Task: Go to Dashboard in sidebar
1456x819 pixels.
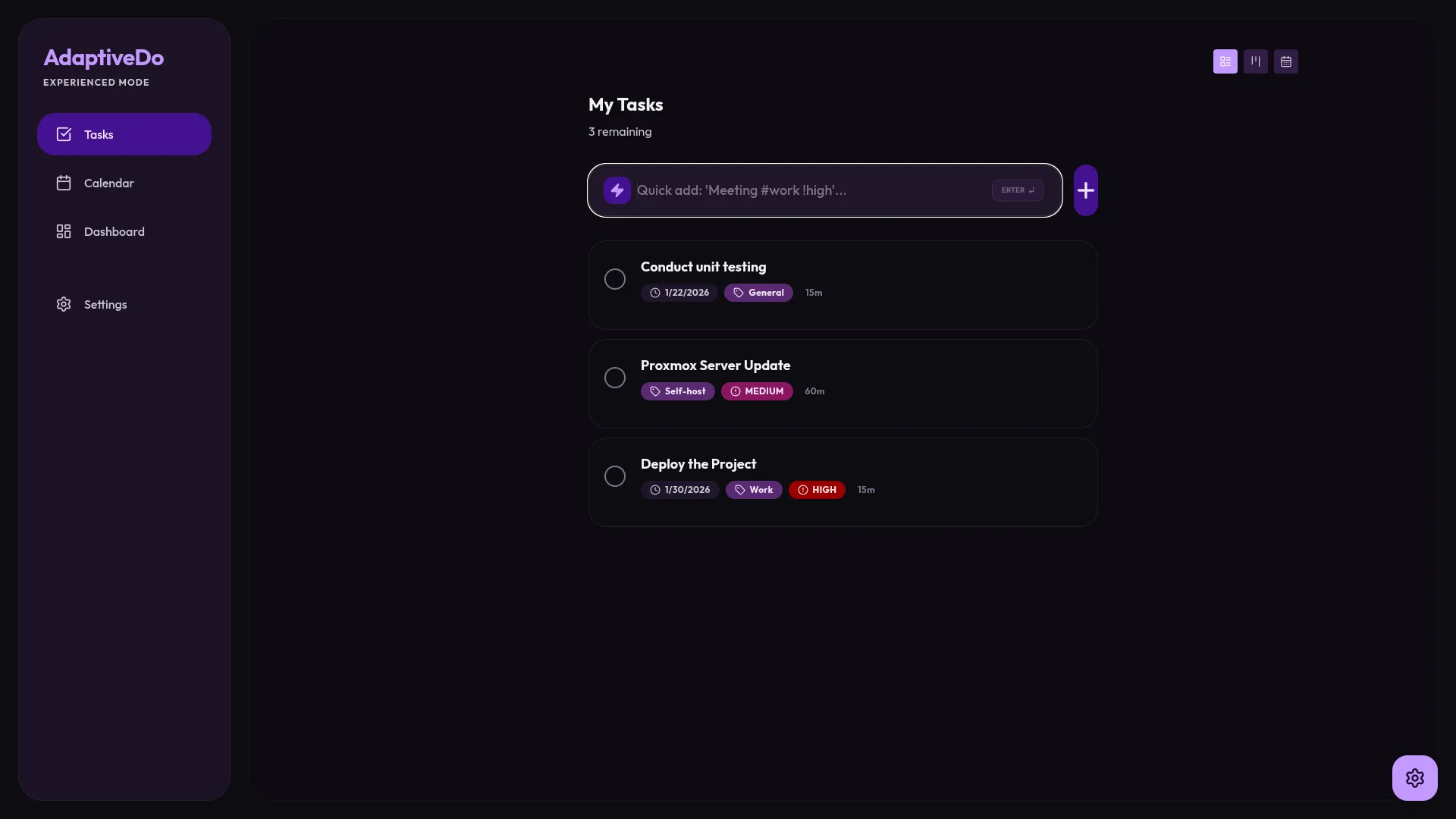Action: tap(114, 231)
